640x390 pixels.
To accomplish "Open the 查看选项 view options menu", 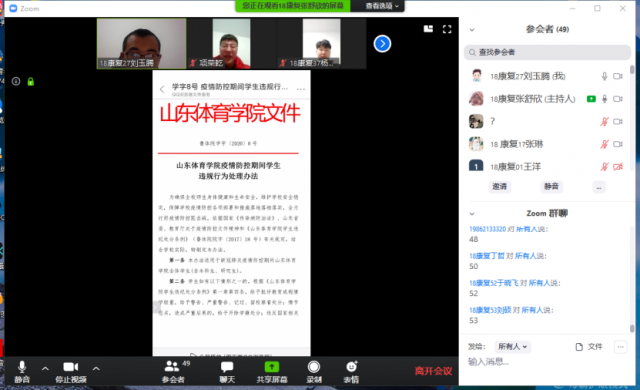I will tap(382, 6).
